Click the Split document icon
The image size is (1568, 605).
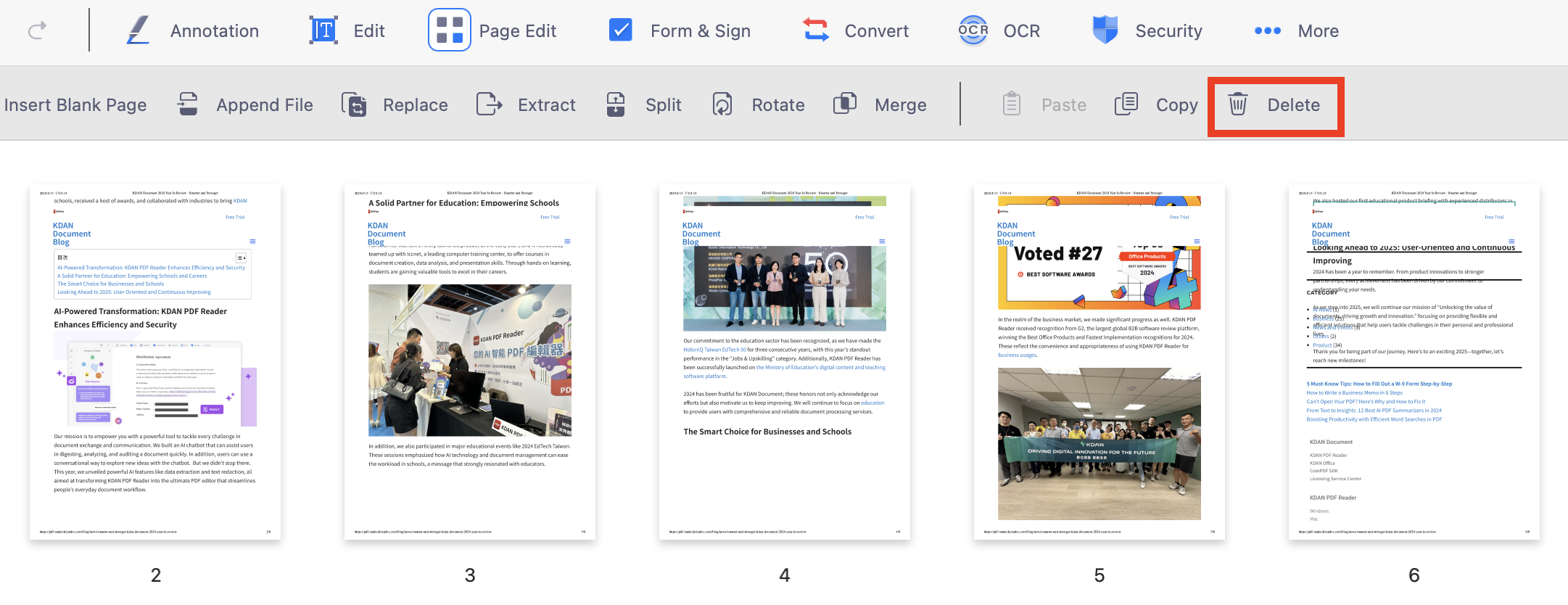coord(616,104)
